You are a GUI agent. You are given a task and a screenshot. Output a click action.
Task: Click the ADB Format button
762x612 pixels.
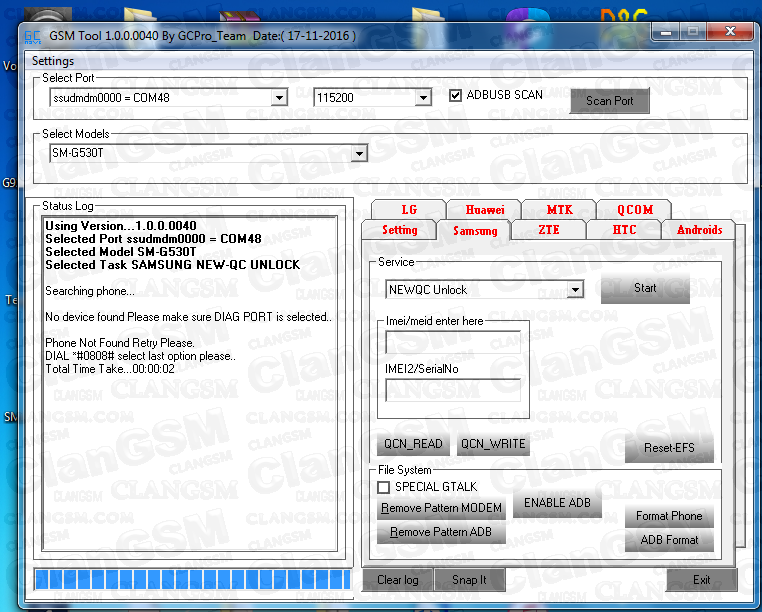[669, 540]
